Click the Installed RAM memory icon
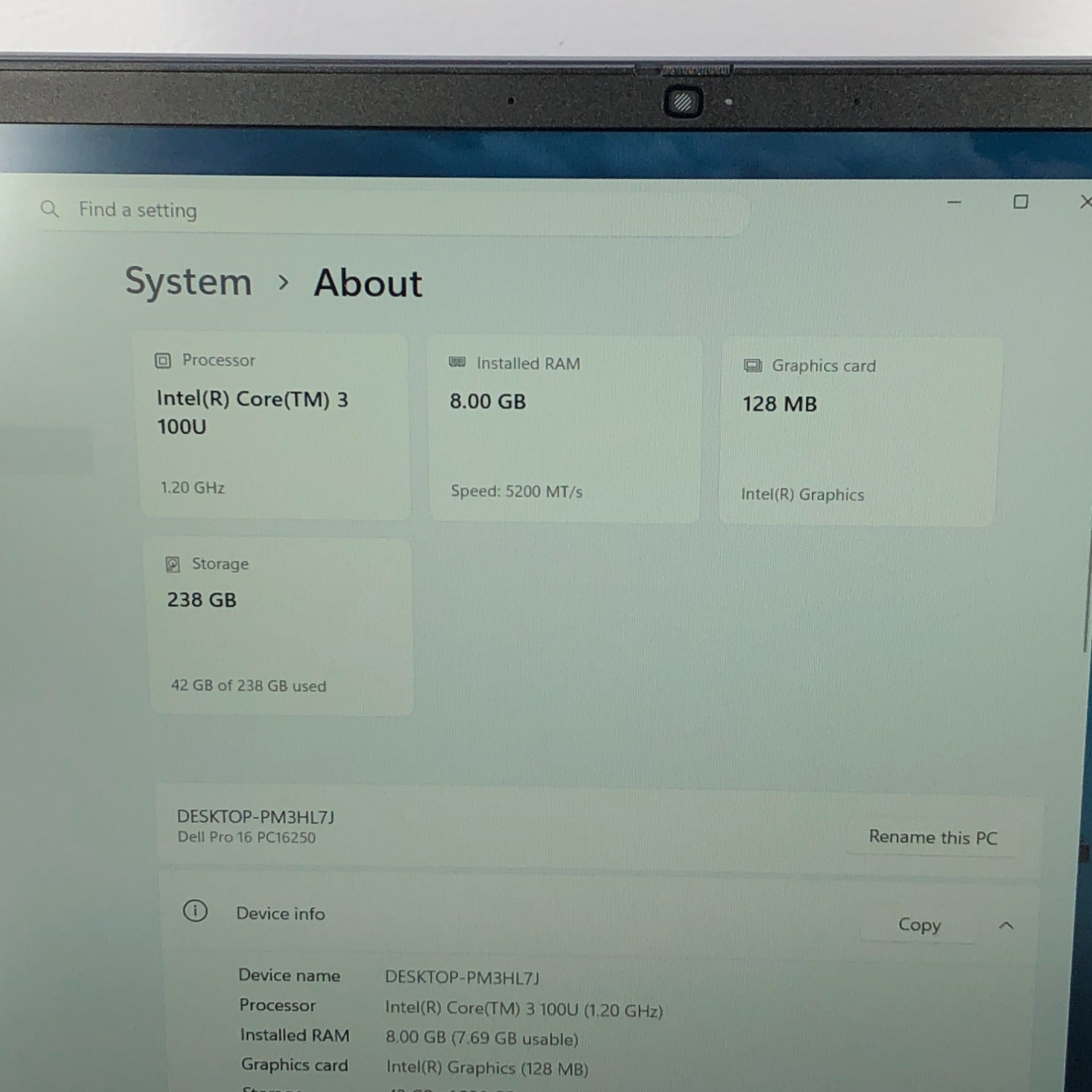The height and width of the screenshot is (1092, 1092). click(x=457, y=363)
